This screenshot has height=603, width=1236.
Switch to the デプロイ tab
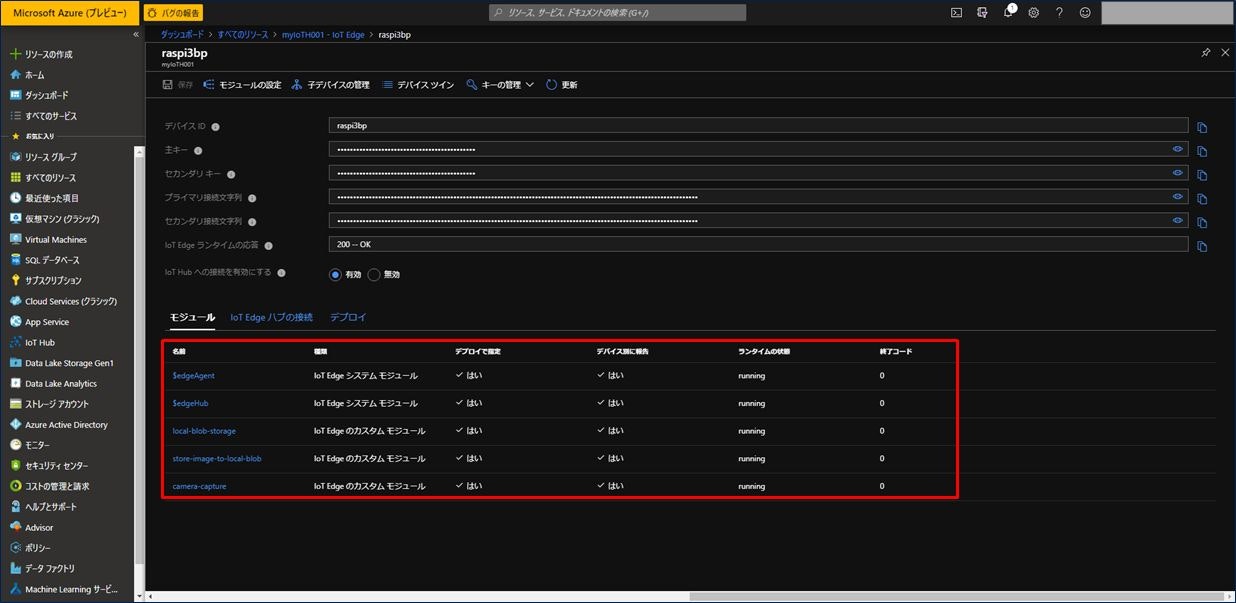coord(348,317)
